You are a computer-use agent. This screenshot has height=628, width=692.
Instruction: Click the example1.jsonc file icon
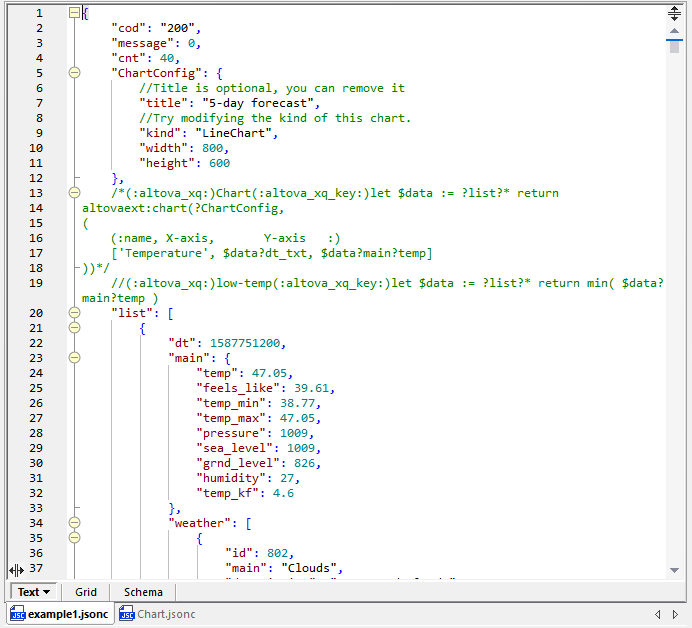click(x=17, y=614)
